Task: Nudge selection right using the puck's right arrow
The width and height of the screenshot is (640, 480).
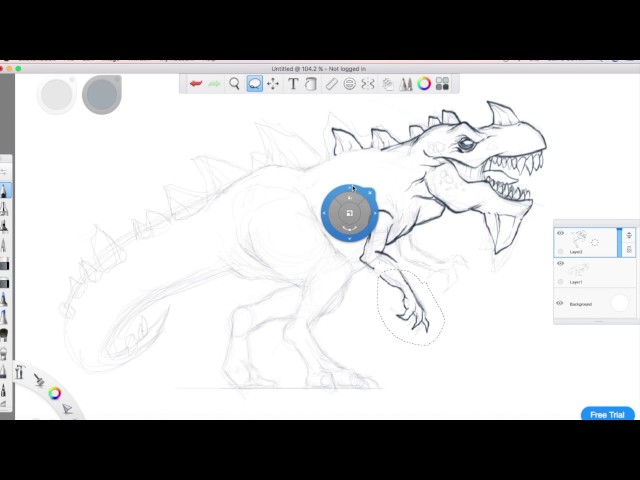Action: (375, 213)
